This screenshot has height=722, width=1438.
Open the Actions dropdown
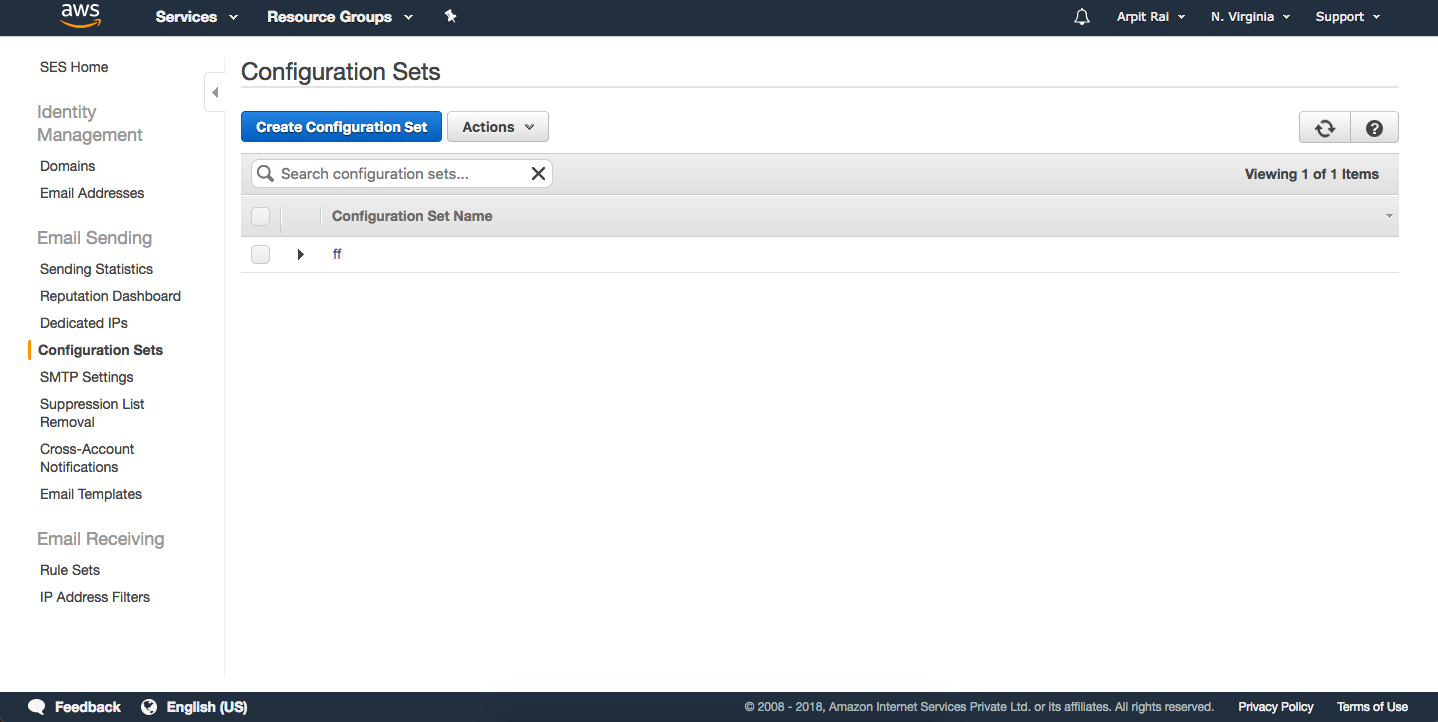[x=498, y=127]
